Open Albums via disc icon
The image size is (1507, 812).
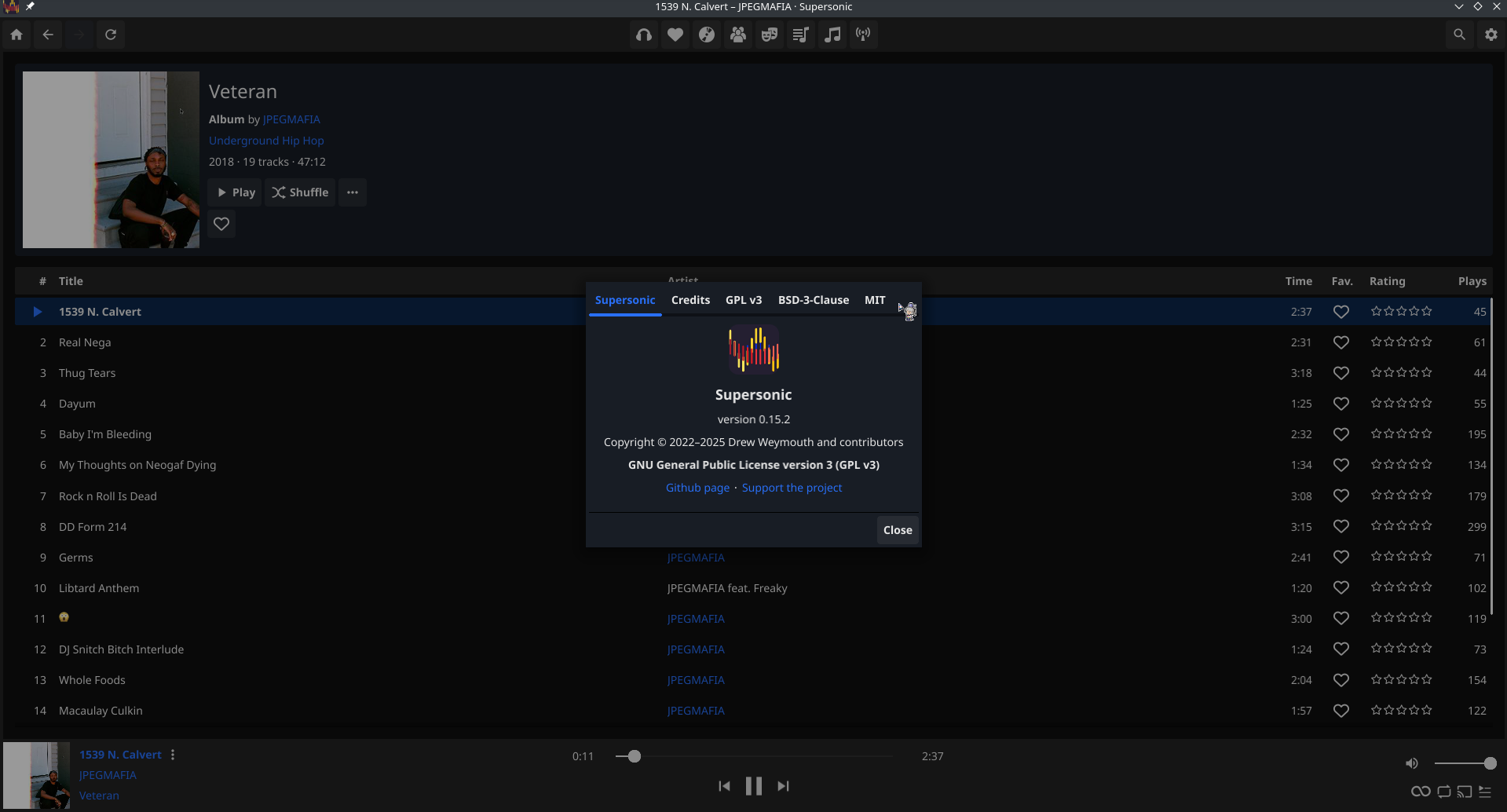coord(707,35)
